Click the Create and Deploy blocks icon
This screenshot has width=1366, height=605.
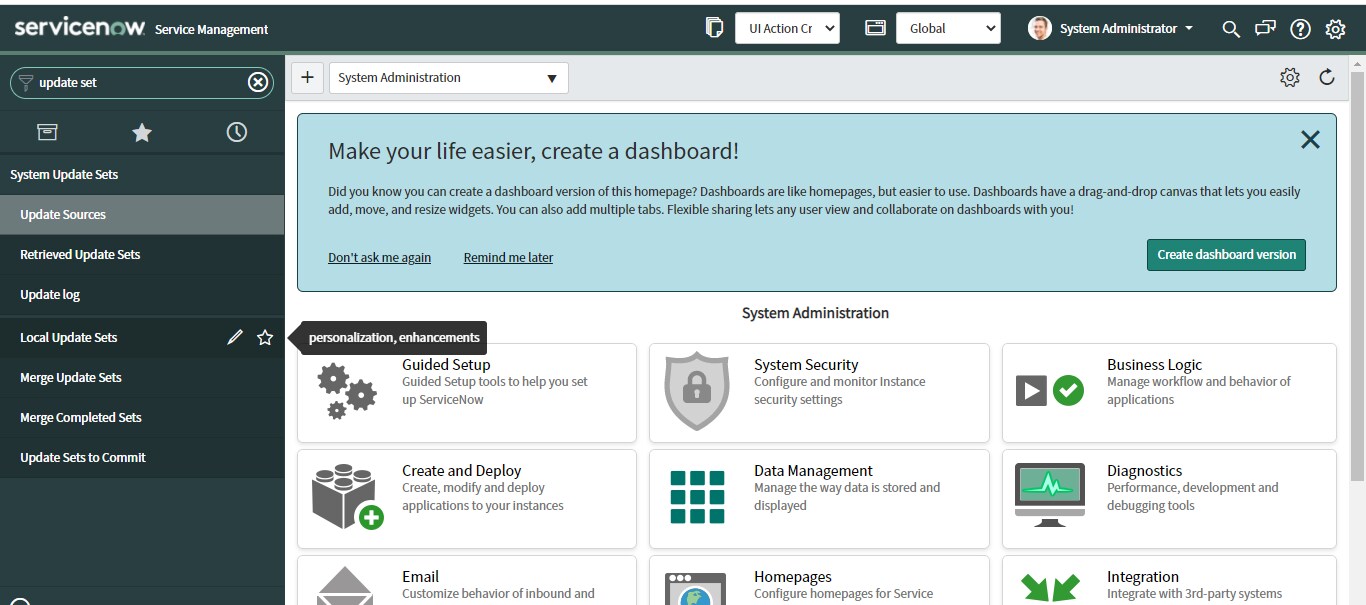click(x=347, y=497)
